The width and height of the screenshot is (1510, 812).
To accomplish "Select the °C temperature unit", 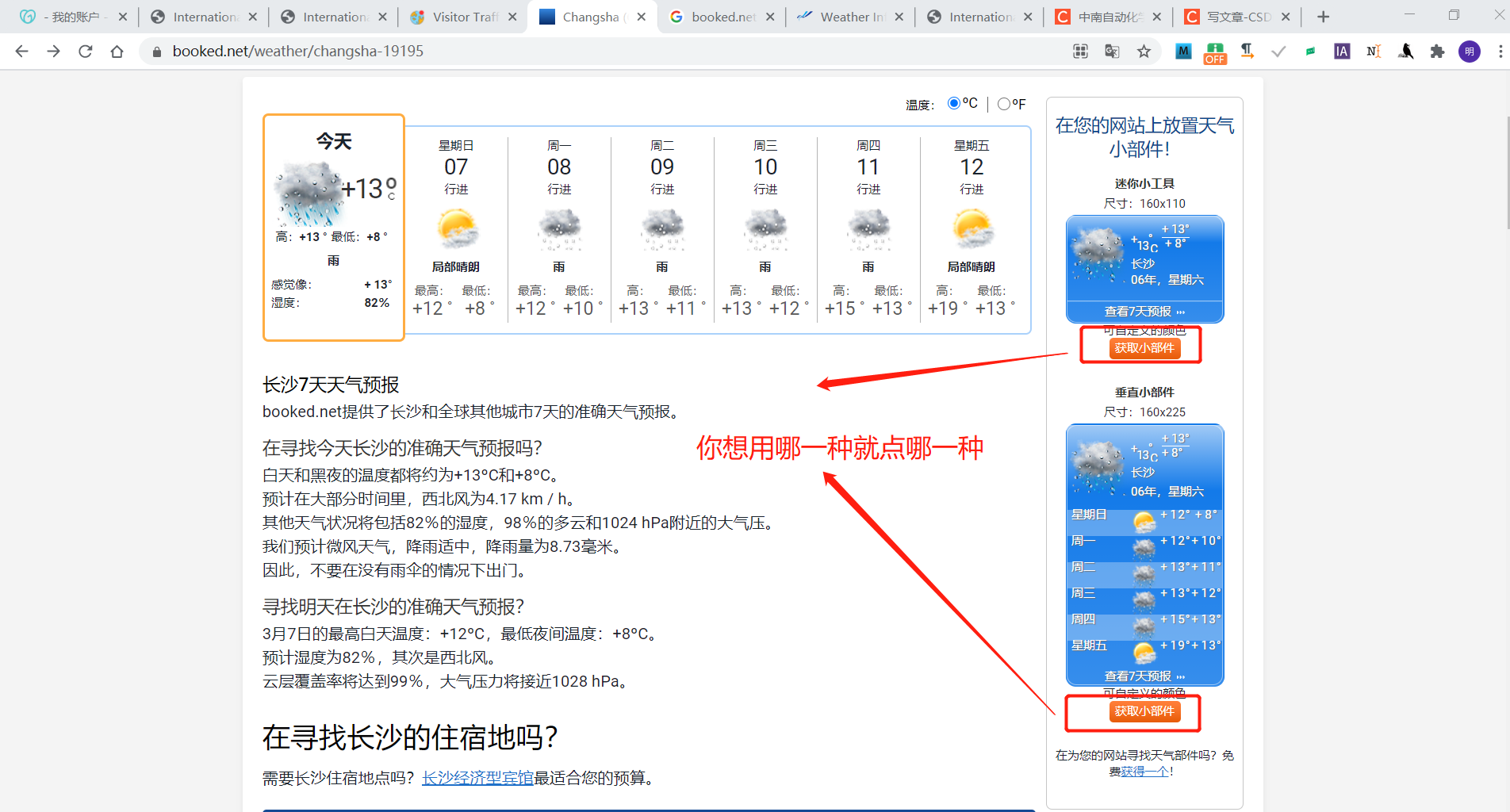I will (x=953, y=103).
